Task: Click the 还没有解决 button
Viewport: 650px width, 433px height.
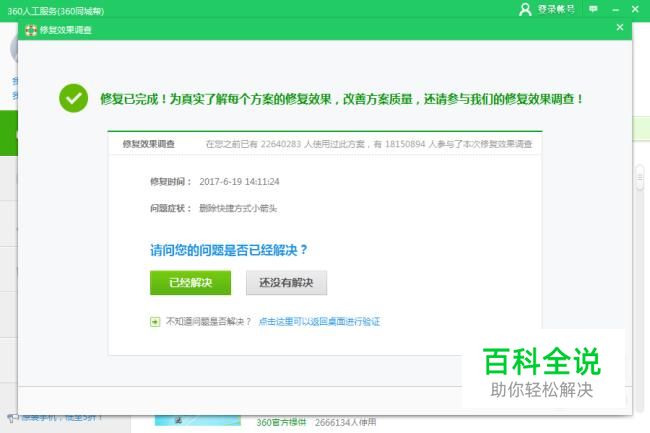Action: 286,283
